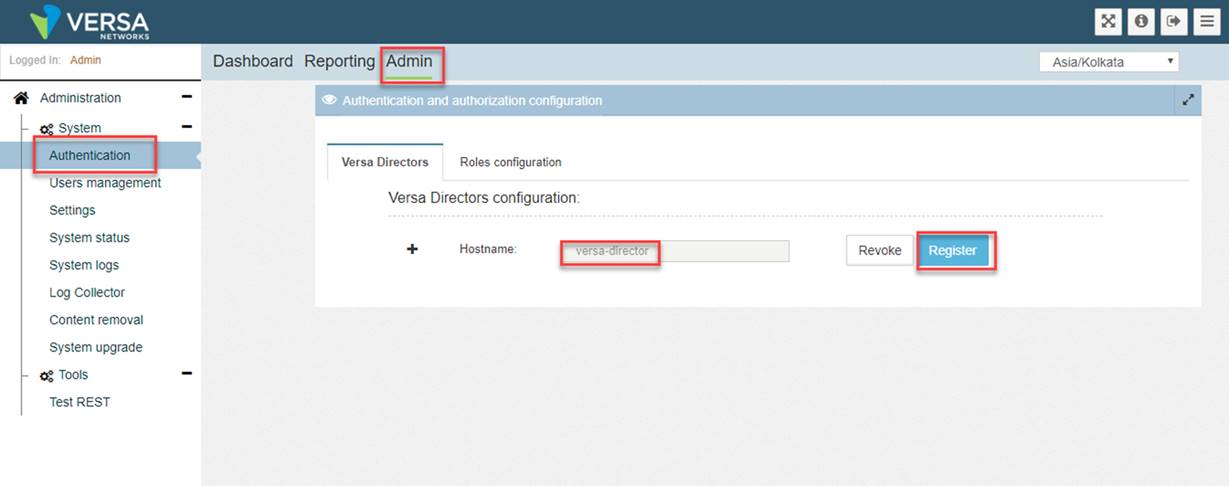Focus the Hostname input field

(674, 251)
